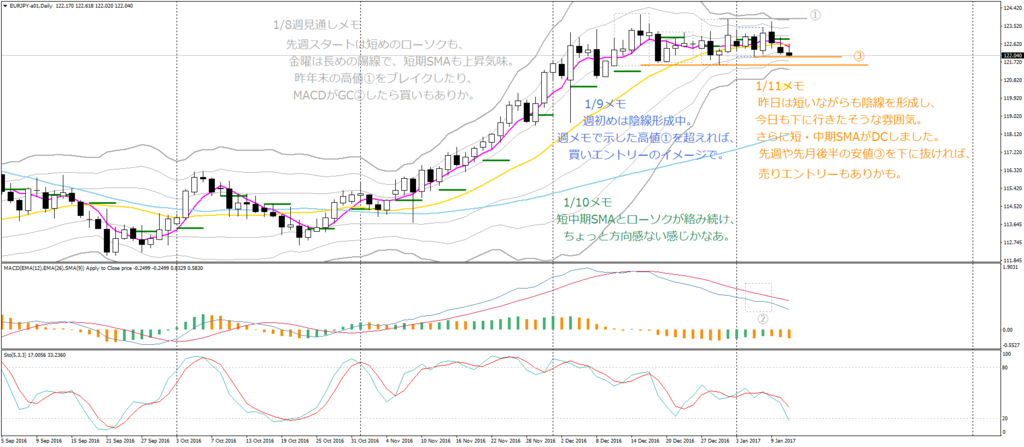This screenshot has height=447, width=1024.
Task: Click the 15 Sep 2016 date label
Action: [x=86, y=441]
